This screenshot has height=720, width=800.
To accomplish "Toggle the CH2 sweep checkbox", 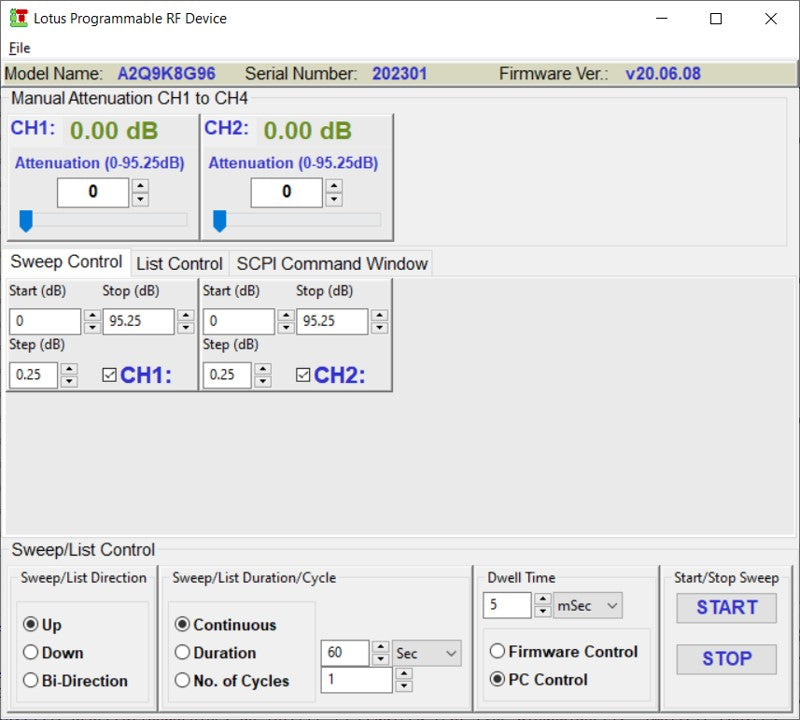I will tap(303, 375).
